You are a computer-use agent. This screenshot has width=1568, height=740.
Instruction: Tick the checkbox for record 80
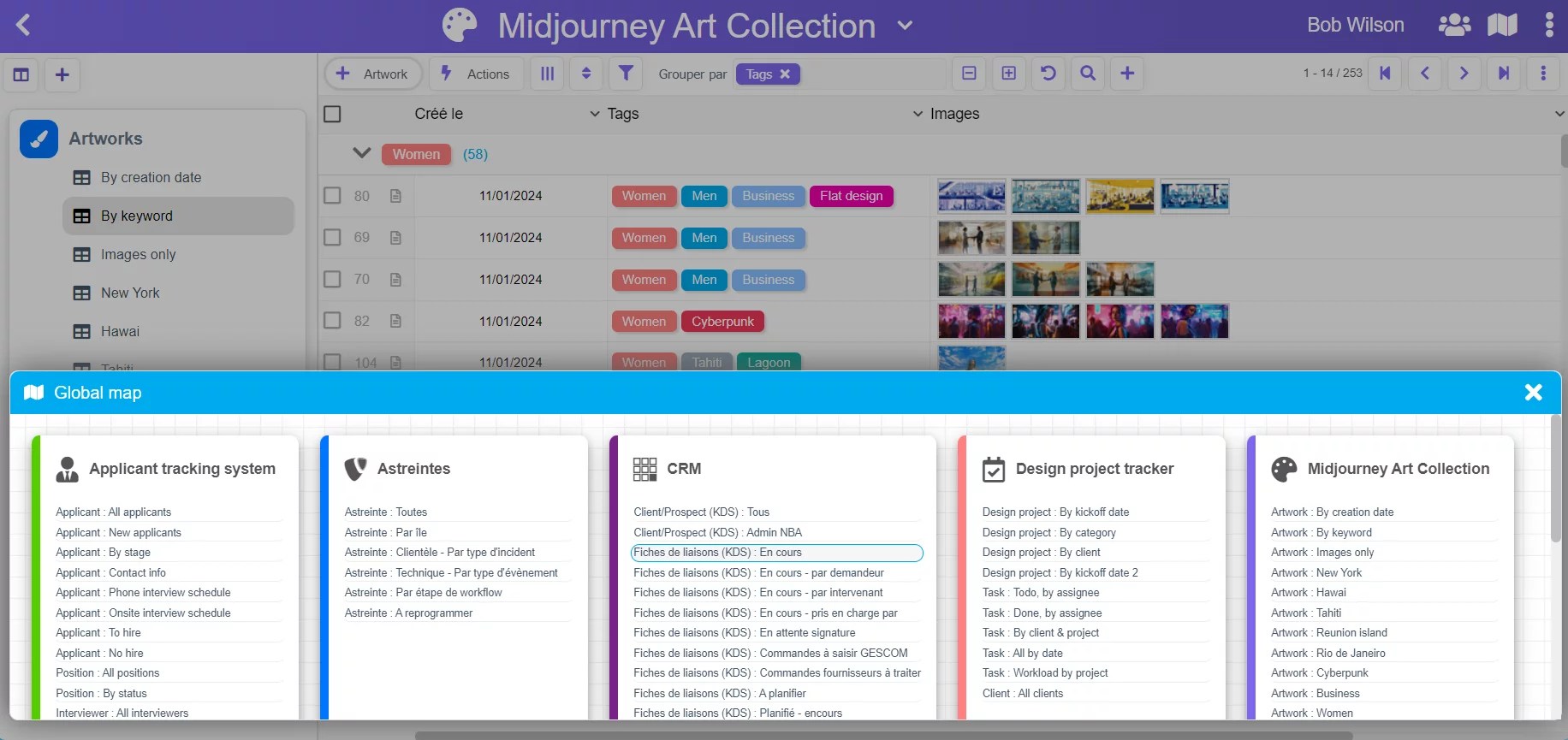[332, 196]
